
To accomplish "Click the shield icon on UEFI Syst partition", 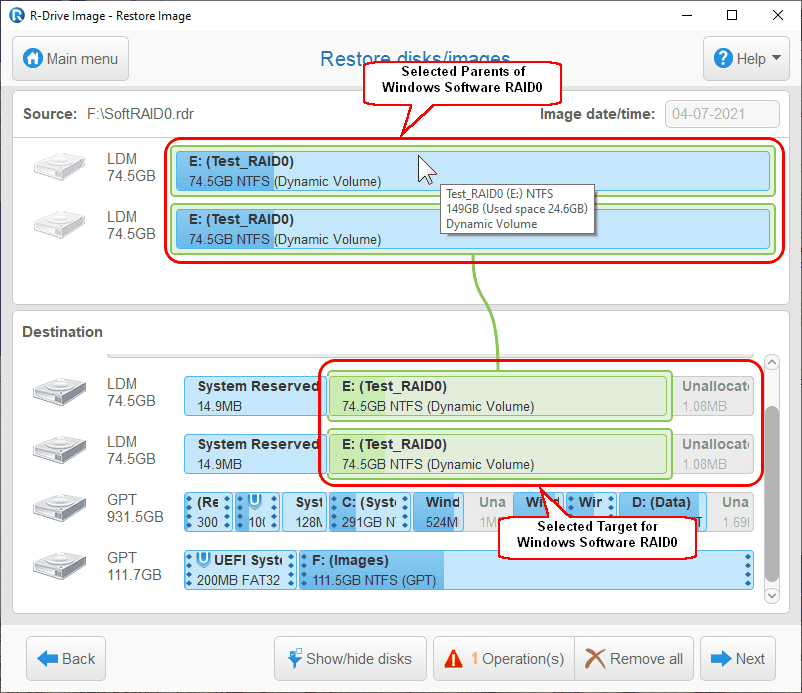I will (204, 559).
